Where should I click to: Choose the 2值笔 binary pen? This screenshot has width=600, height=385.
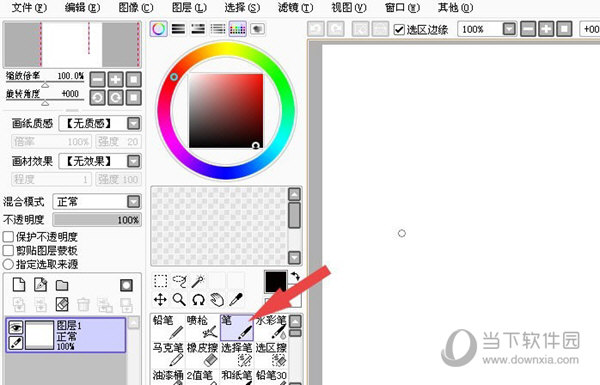[x=202, y=377]
